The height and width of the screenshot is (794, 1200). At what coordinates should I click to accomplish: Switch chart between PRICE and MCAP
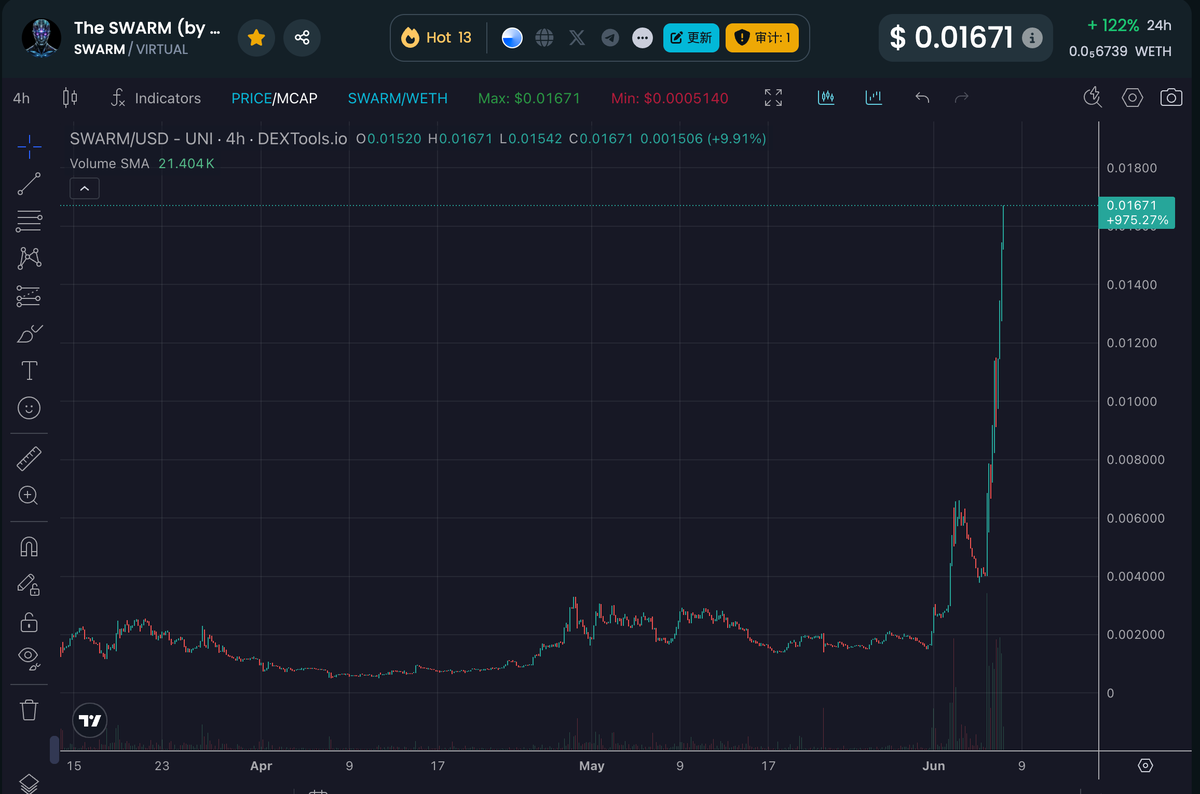(x=274, y=98)
